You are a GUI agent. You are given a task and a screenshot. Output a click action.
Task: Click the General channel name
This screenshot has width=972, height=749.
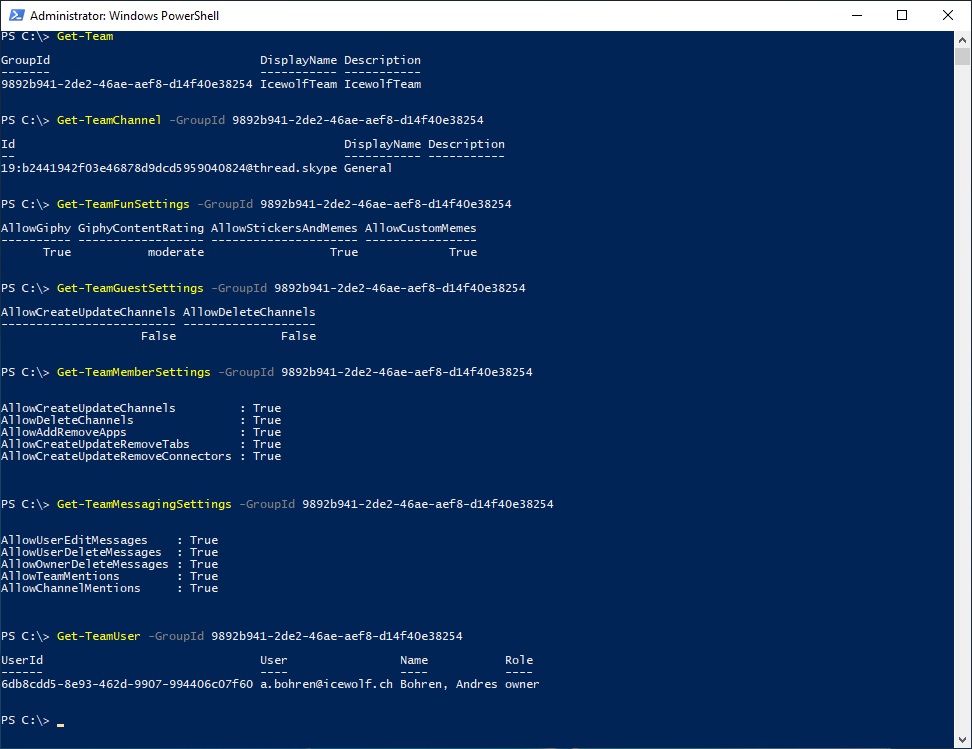pos(368,168)
